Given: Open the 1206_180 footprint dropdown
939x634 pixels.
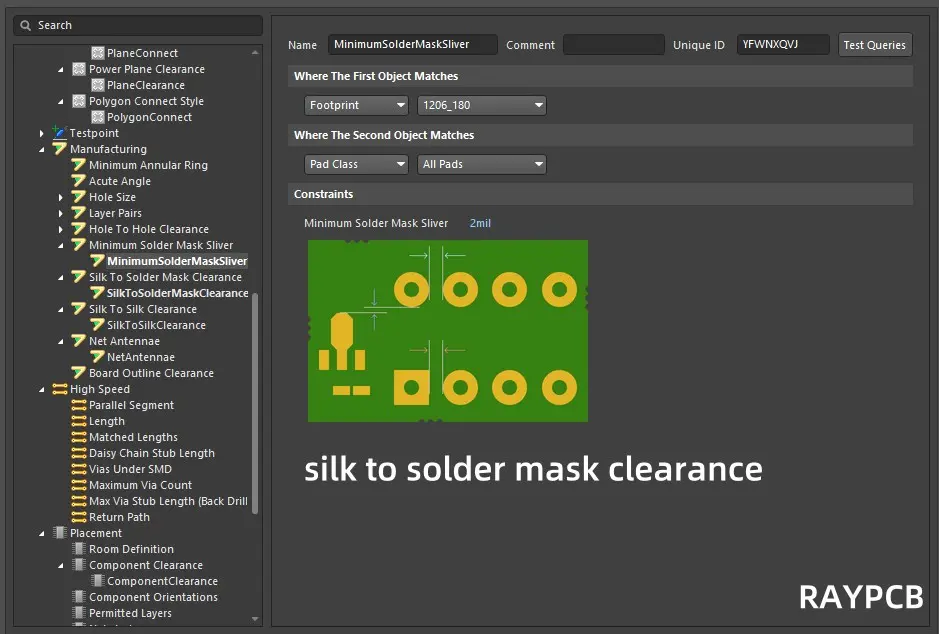Looking at the screenshot, I should pyautogui.click(x=481, y=105).
